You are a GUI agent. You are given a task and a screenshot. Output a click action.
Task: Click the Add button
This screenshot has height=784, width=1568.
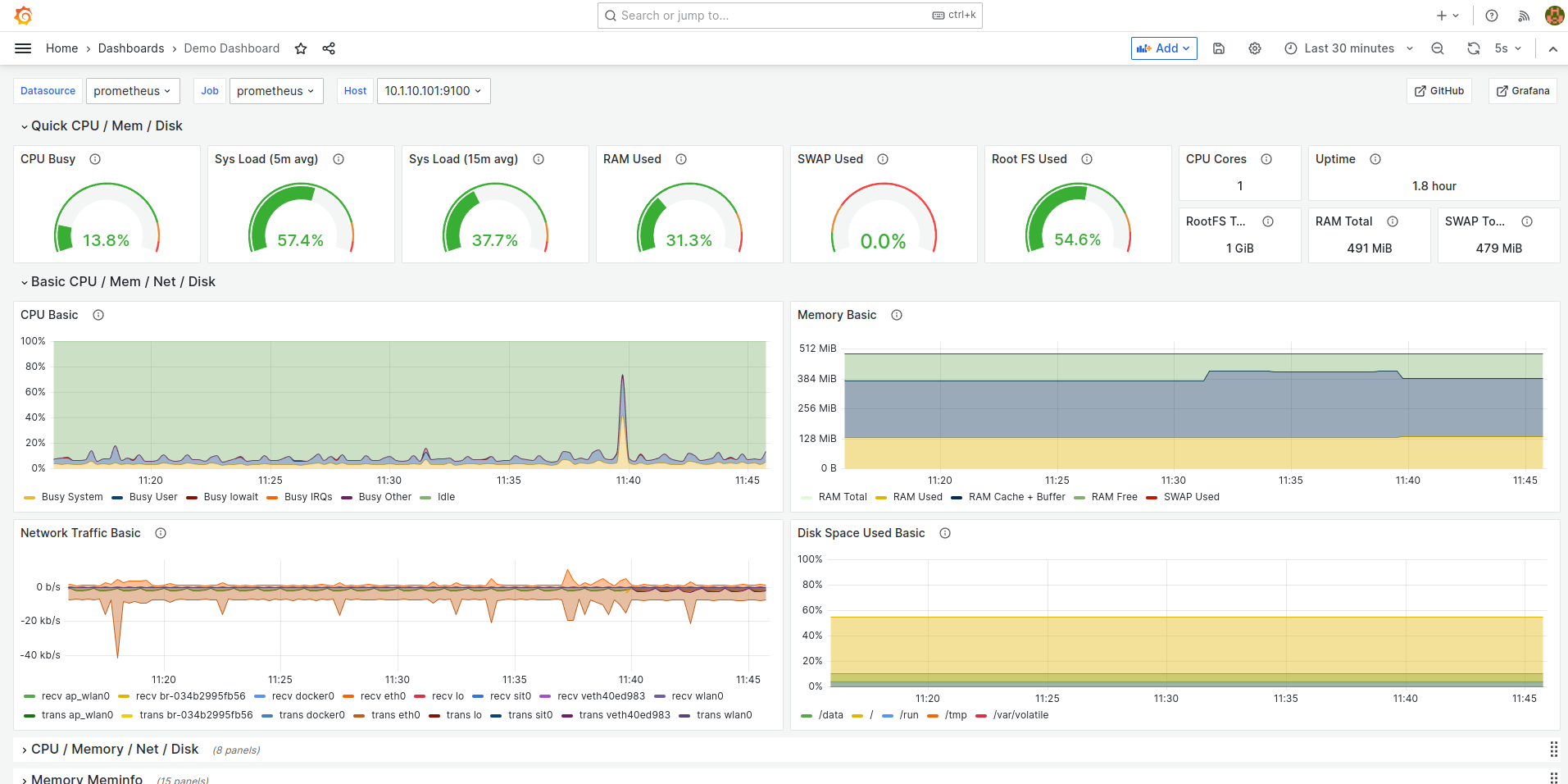click(x=1163, y=48)
